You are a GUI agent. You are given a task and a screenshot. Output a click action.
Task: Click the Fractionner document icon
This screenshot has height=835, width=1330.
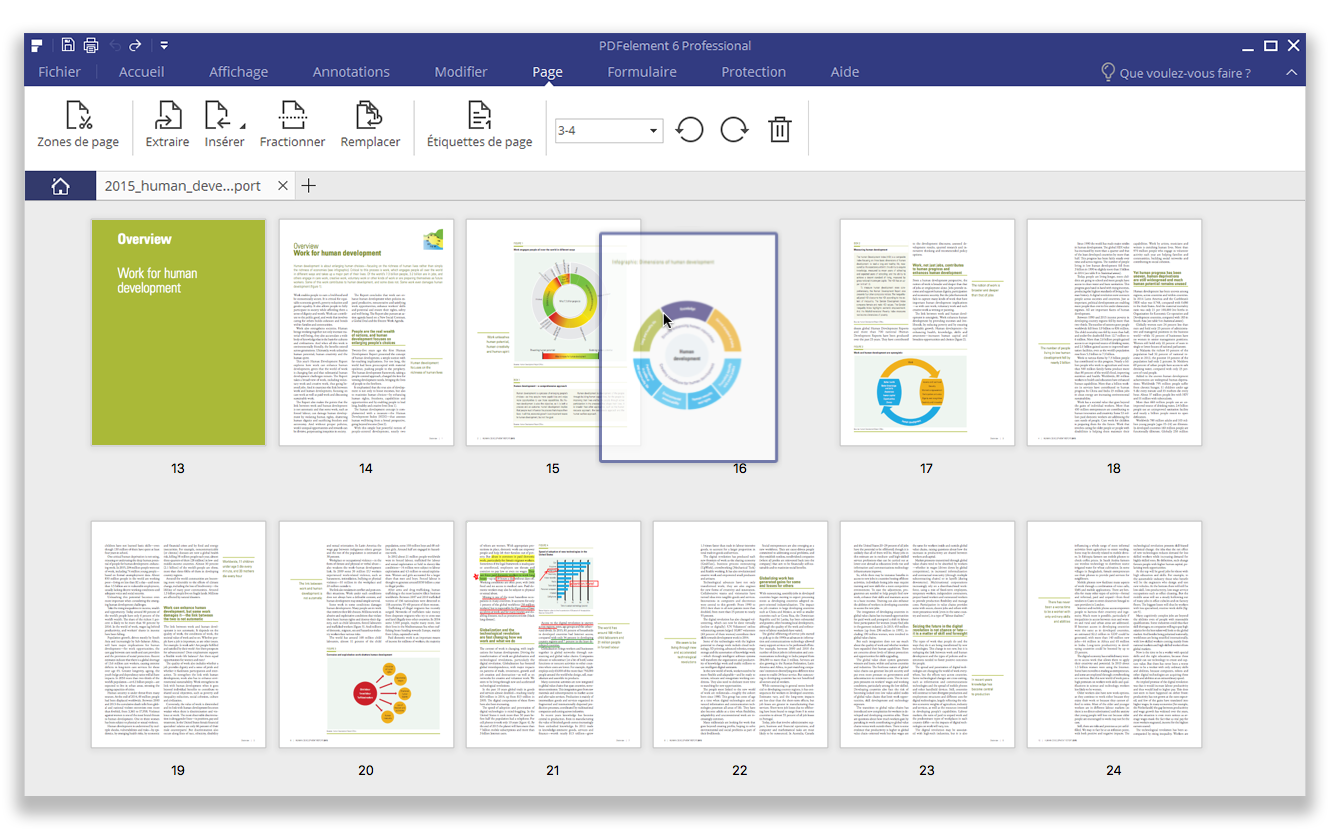pos(292,126)
